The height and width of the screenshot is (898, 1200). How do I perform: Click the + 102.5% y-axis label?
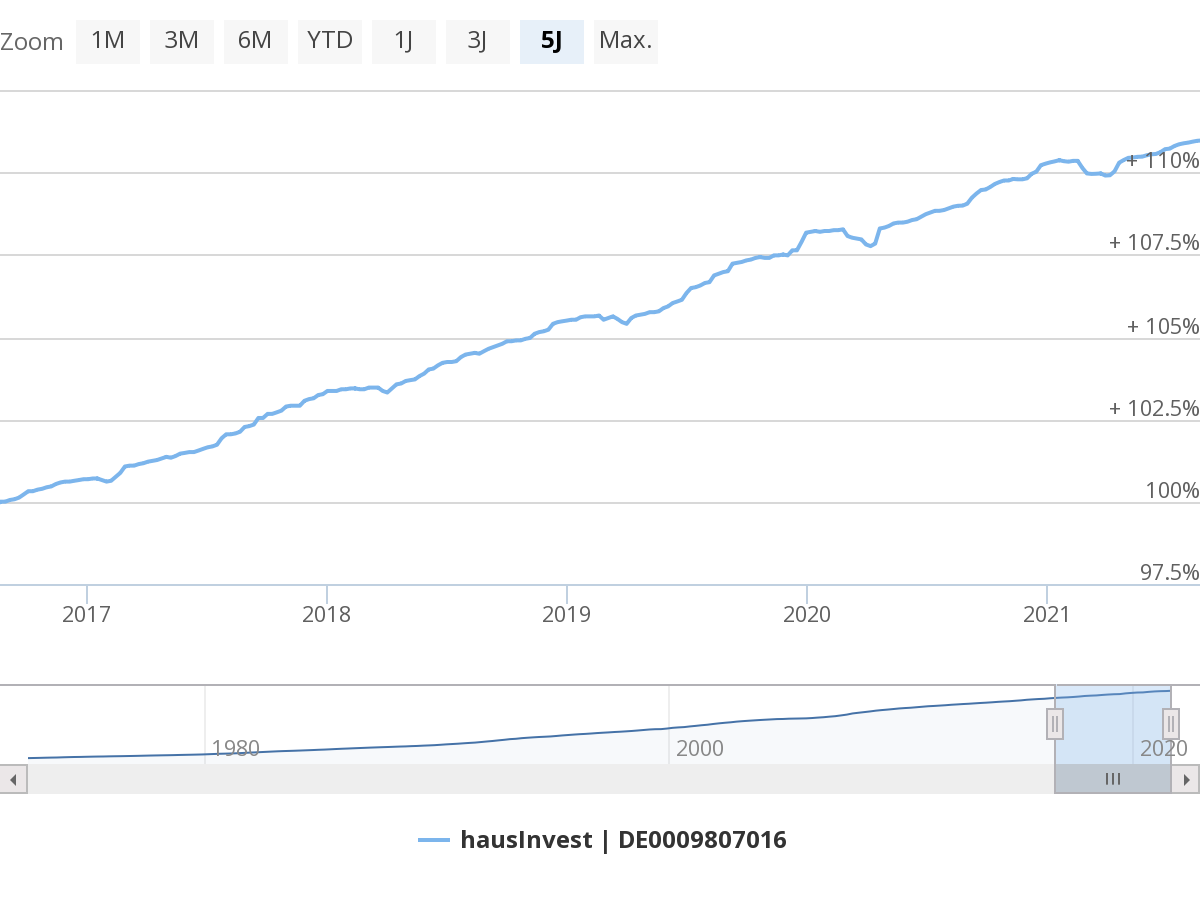pyautogui.click(x=1154, y=408)
